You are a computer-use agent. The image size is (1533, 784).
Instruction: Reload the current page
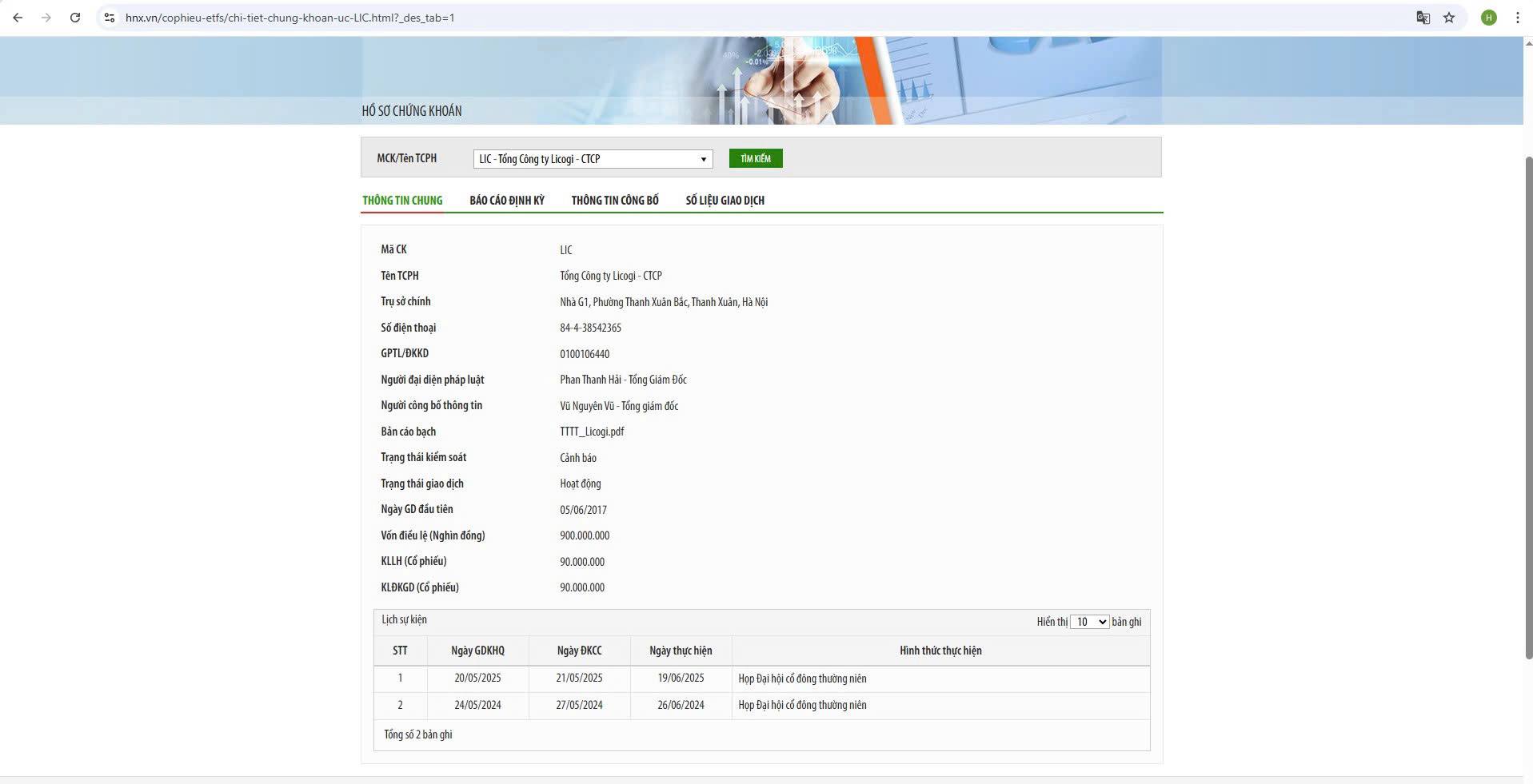(x=75, y=18)
